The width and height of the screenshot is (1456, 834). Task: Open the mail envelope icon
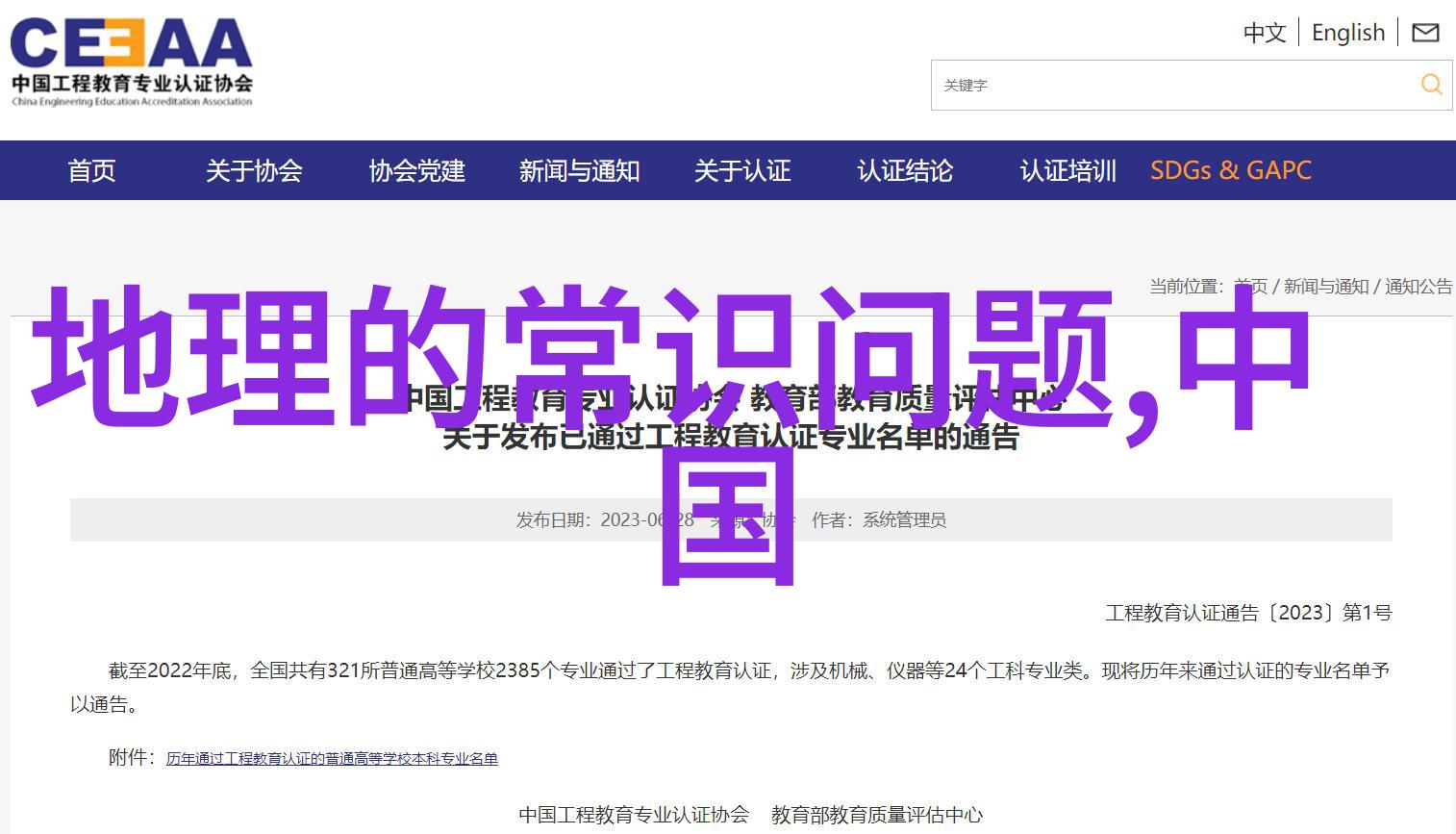[1425, 33]
